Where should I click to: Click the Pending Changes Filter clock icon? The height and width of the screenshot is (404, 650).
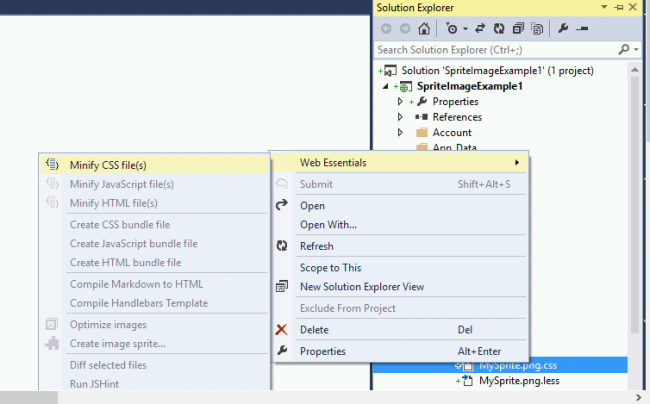450,28
